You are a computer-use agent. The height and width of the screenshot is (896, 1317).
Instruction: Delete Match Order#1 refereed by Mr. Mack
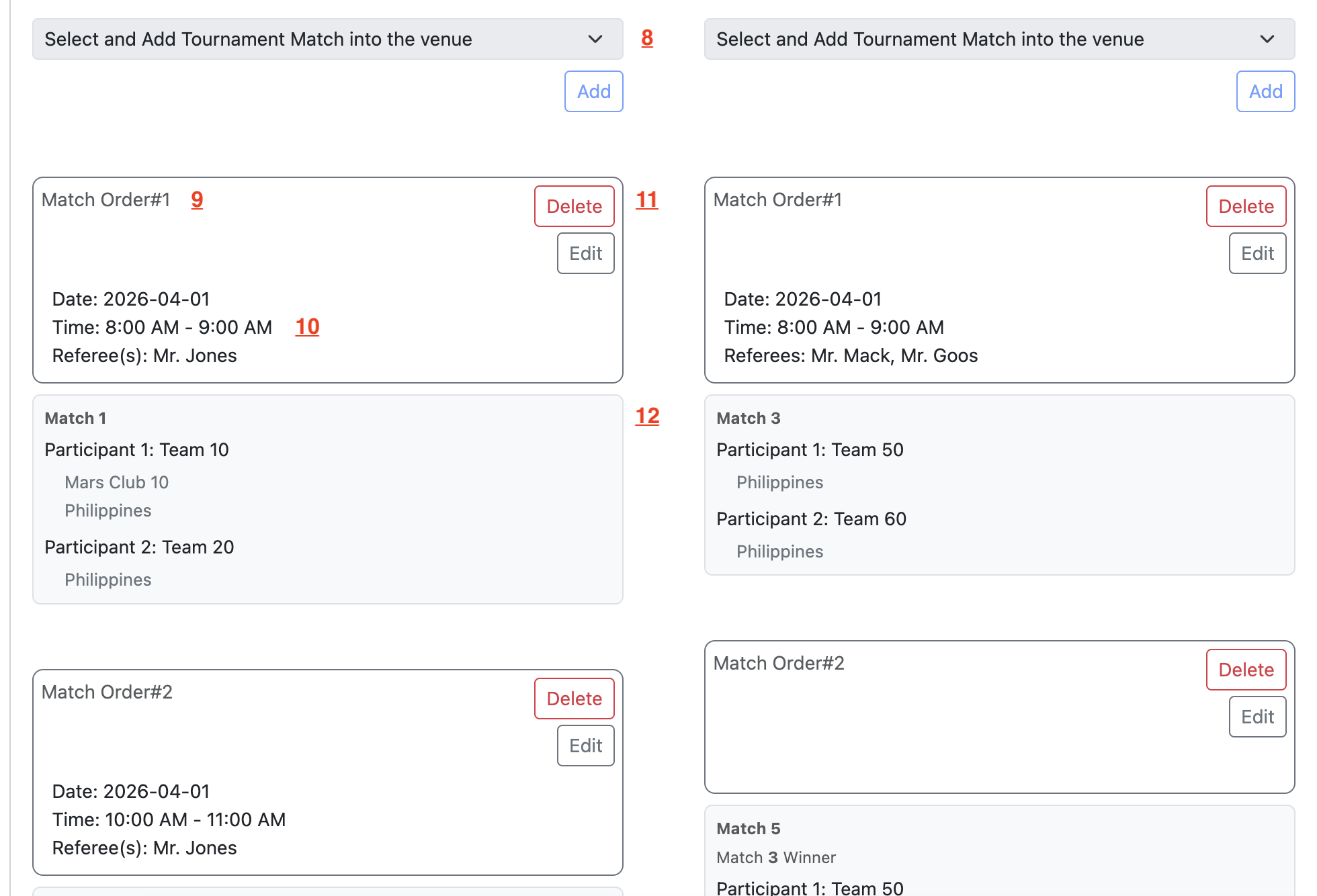point(1246,206)
